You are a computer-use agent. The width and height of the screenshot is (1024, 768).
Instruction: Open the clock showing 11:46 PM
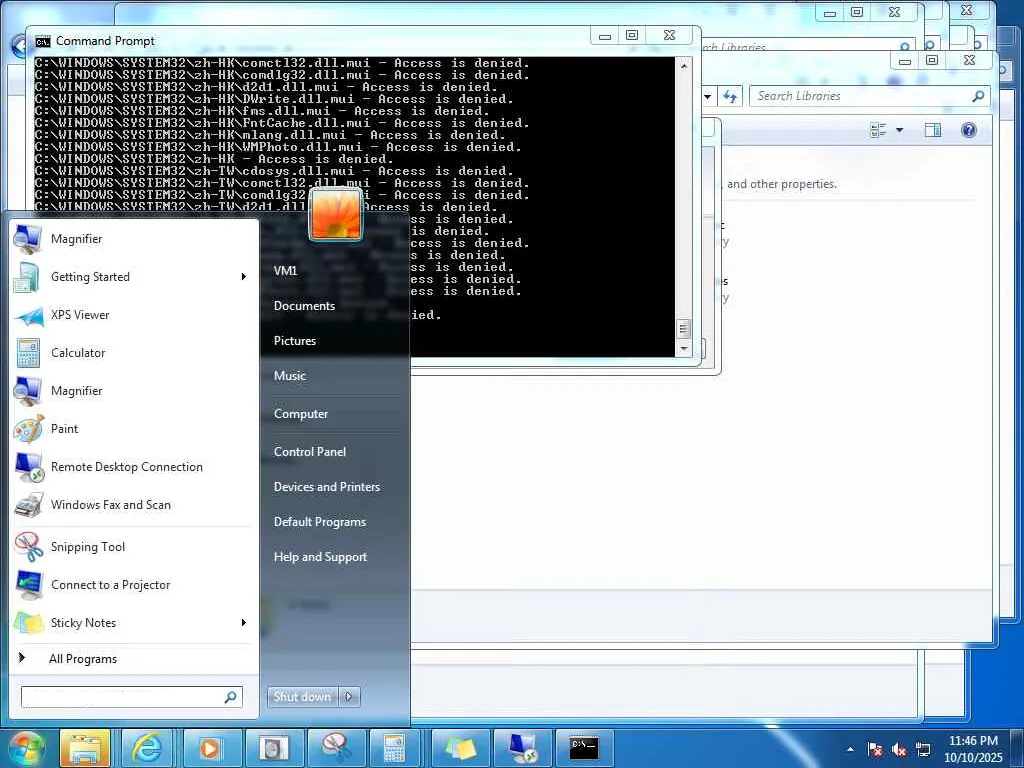coord(973,749)
